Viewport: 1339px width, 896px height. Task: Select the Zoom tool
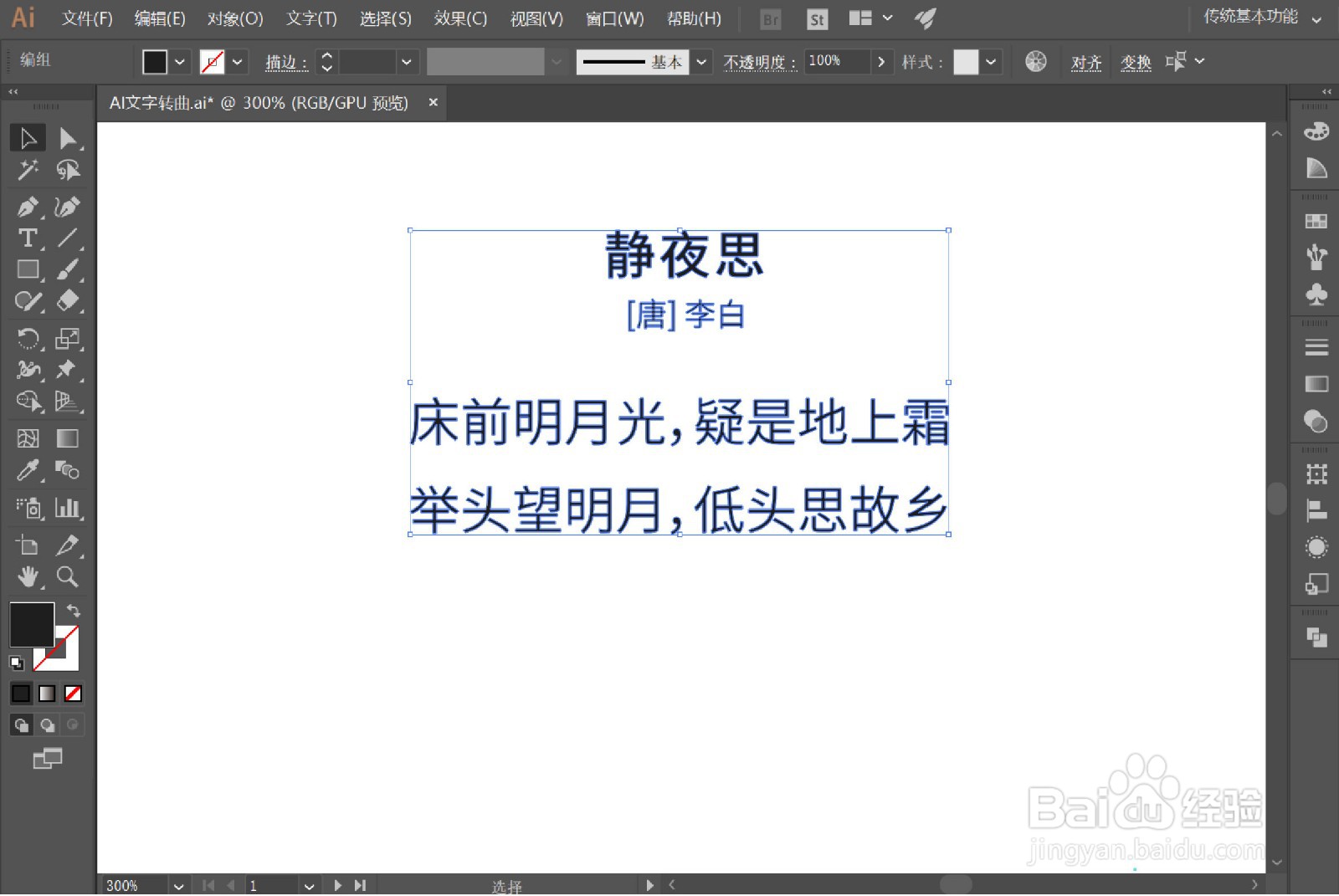click(68, 577)
